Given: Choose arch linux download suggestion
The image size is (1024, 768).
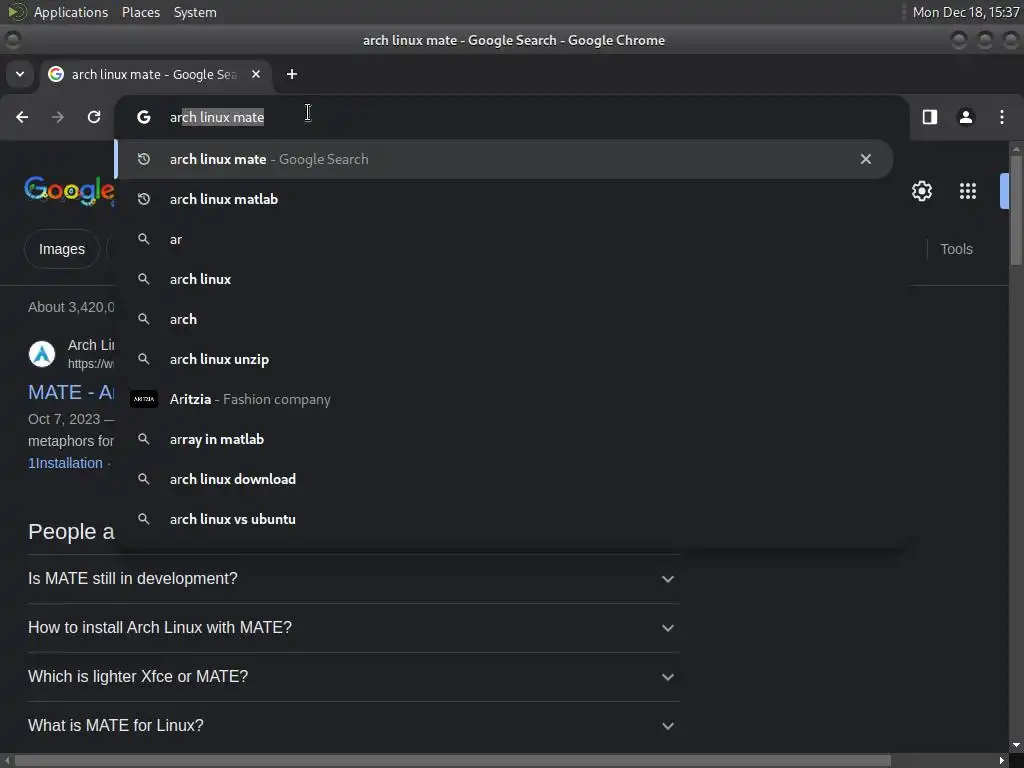Looking at the screenshot, I should tap(504, 479).
